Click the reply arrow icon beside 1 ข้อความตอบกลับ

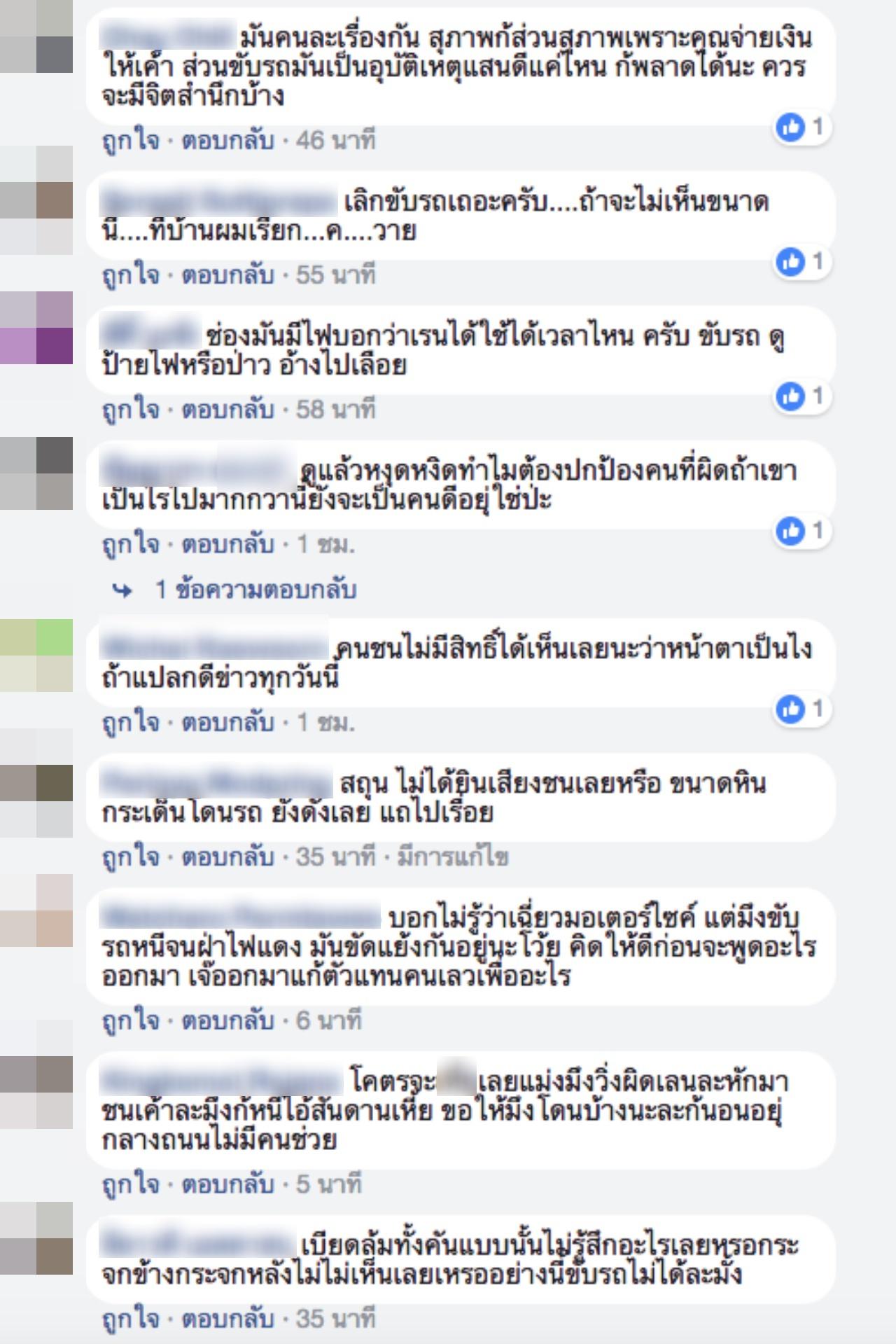122,590
